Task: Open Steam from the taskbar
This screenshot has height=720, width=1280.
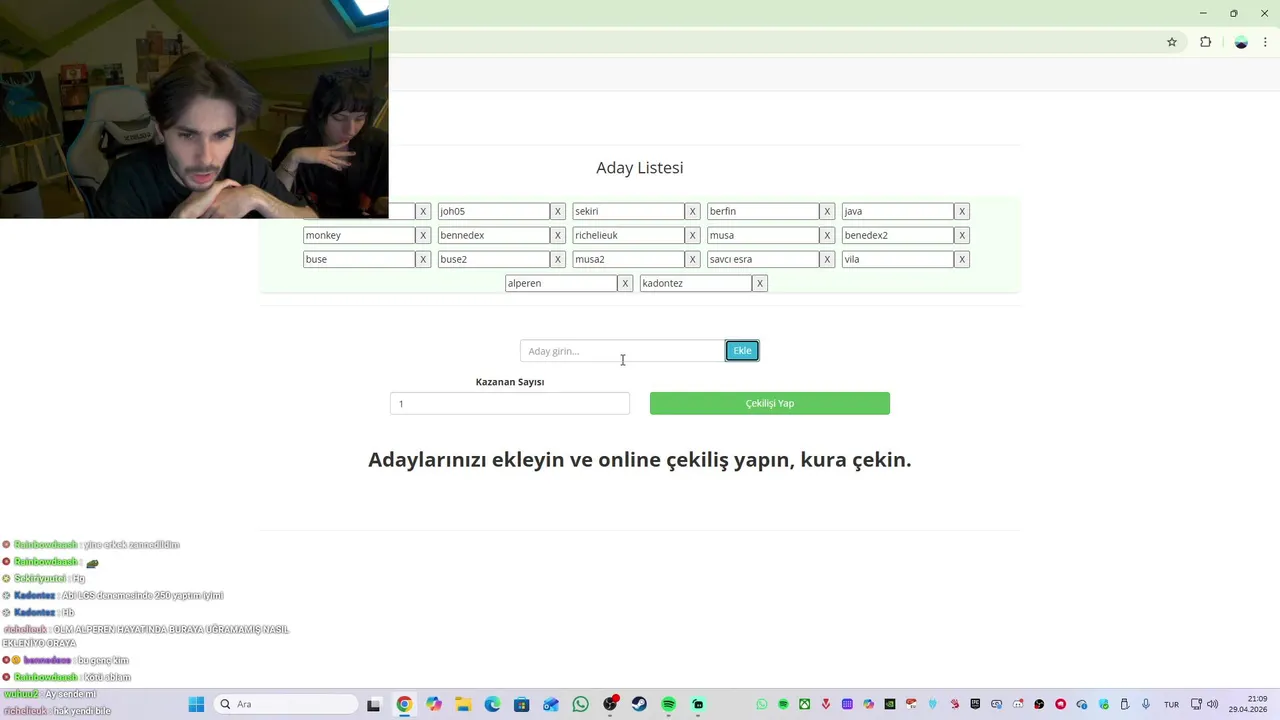Action: coord(639,704)
